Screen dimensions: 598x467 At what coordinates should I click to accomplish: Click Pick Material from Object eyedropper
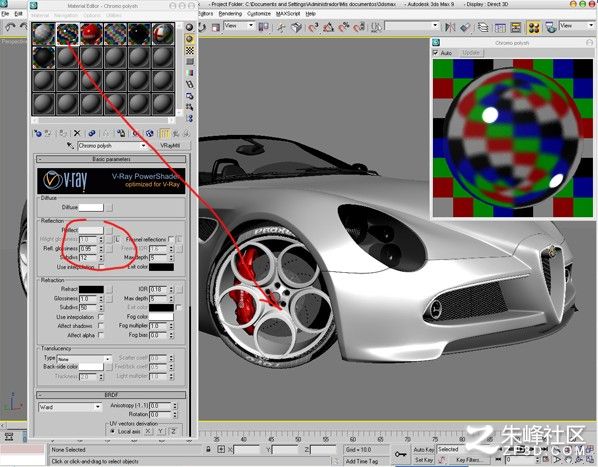(70, 145)
